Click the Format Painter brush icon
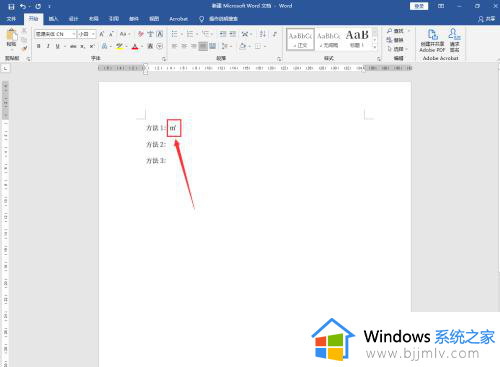The image size is (500, 367). (24, 49)
